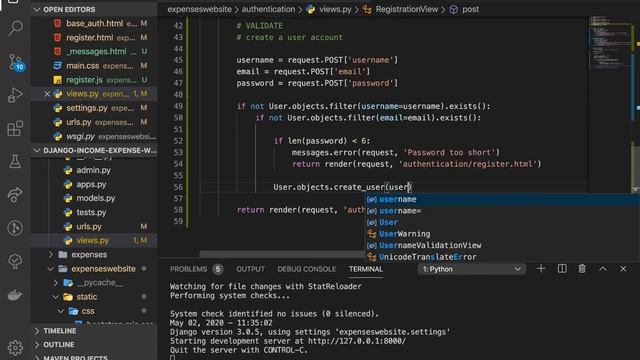Select 'UsernameValidationView' autocomplete suggestion
The height and width of the screenshot is (360, 640).
click(x=502, y=245)
